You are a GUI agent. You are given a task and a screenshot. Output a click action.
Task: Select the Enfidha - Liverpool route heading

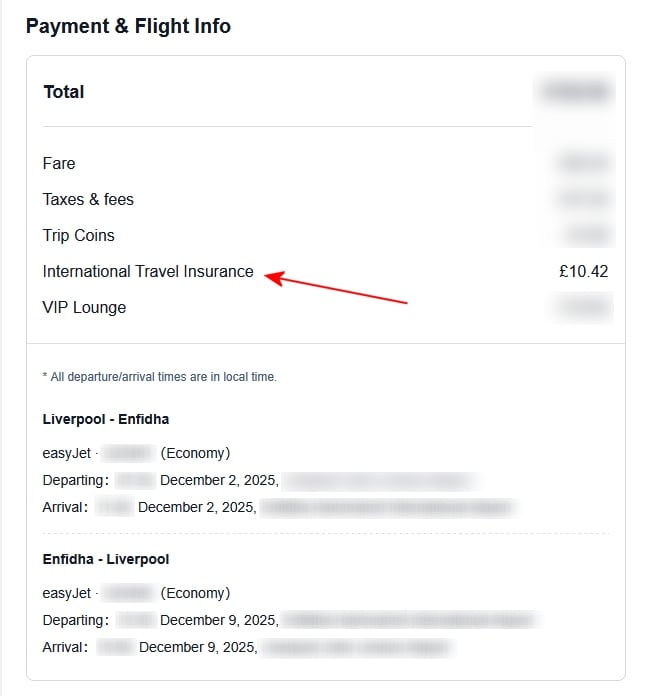106,559
